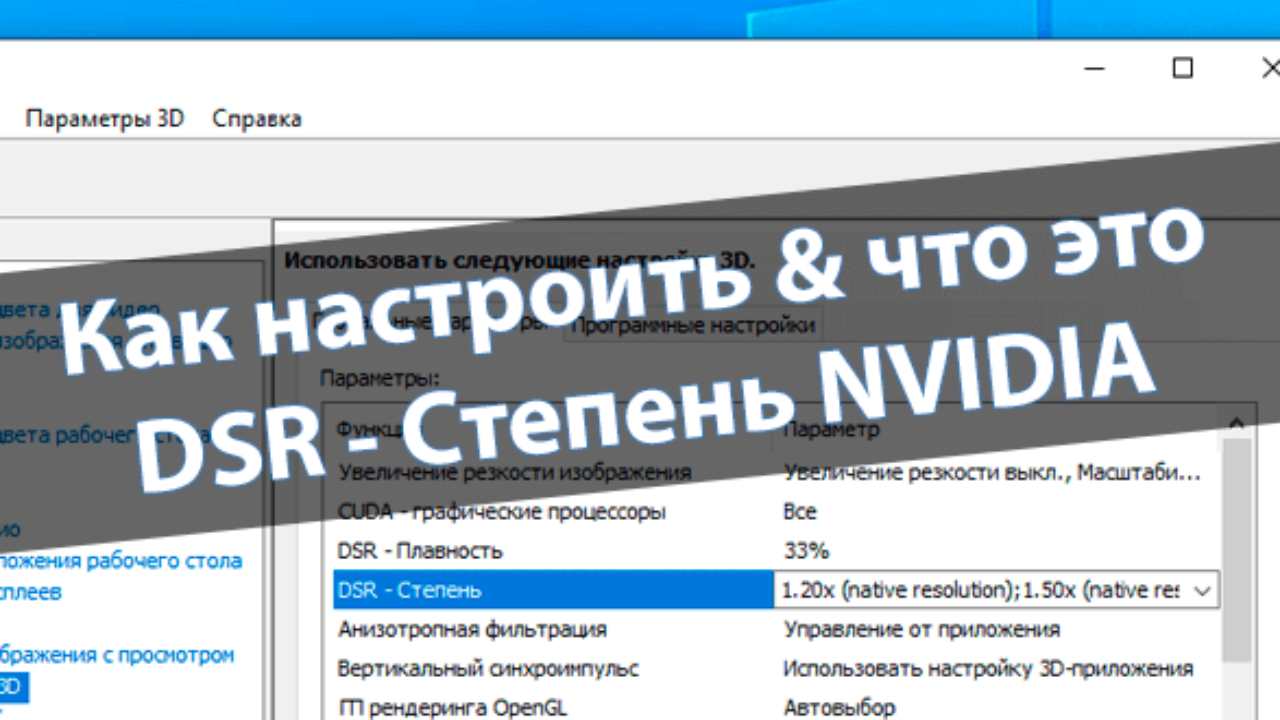This screenshot has width=1280, height=720.
Task: Open the рабочего стола link in sidebar
Action: [120, 560]
